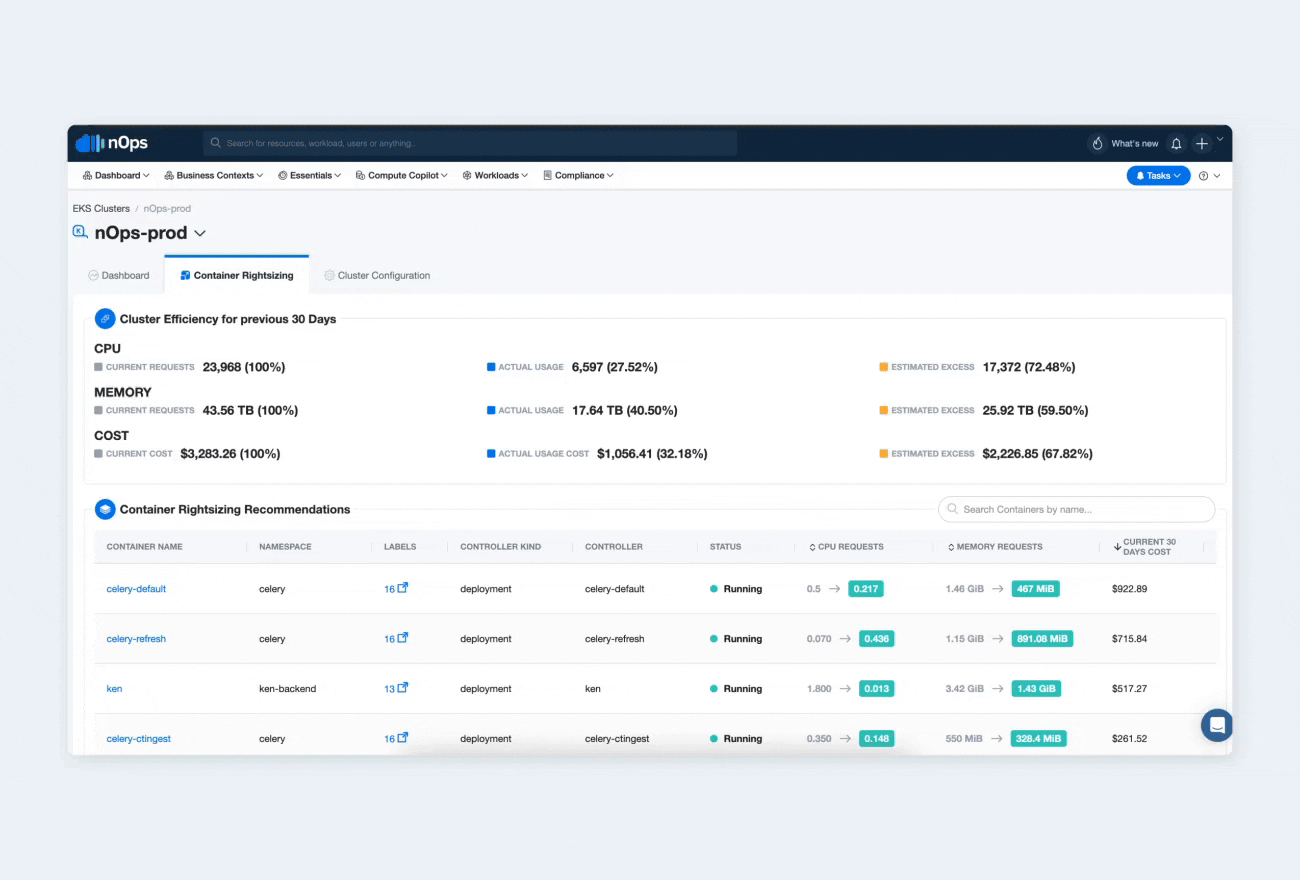1300x880 pixels.
Task: Open the ken container link
Action: [x=114, y=689]
